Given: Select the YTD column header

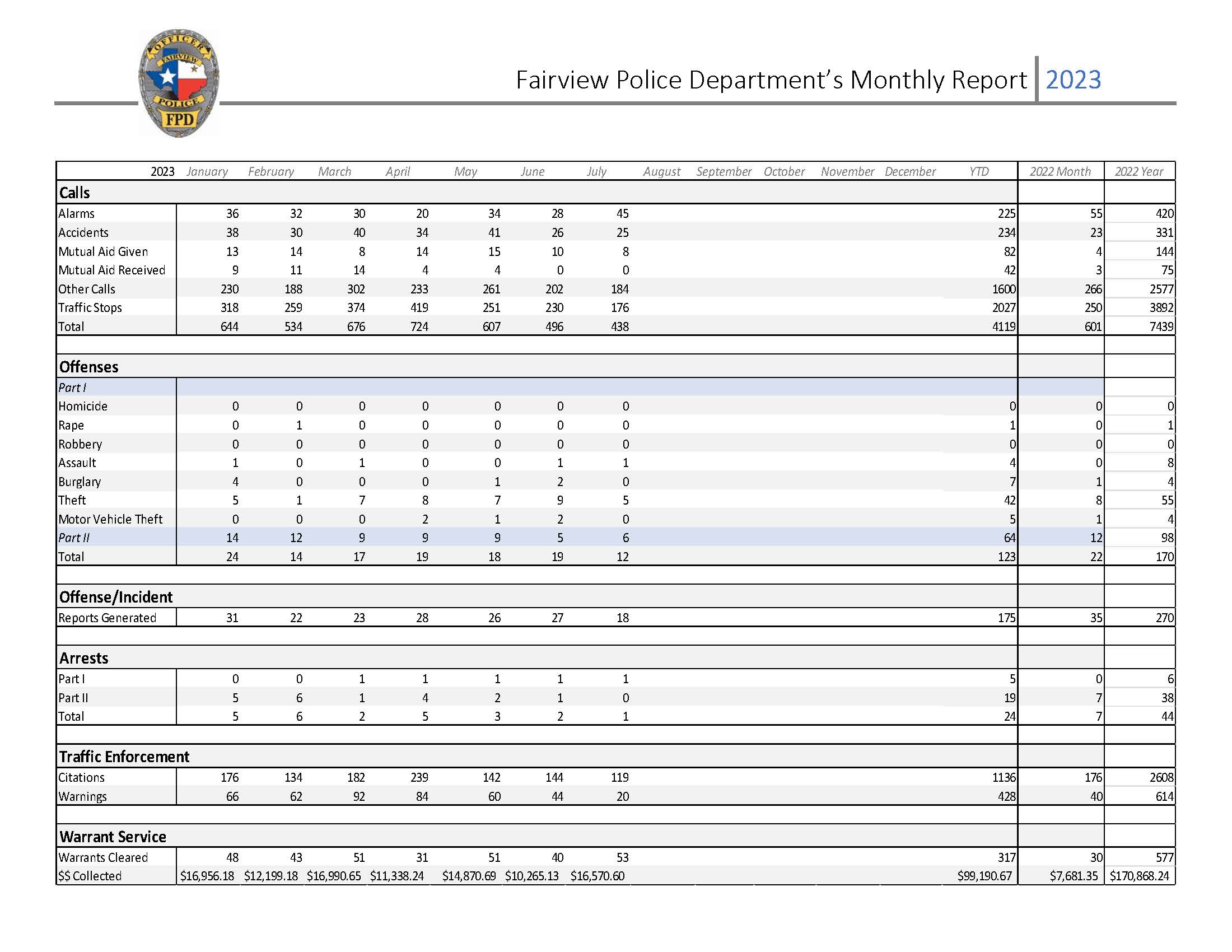Looking at the screenshot, I should [x=979, y=171].
